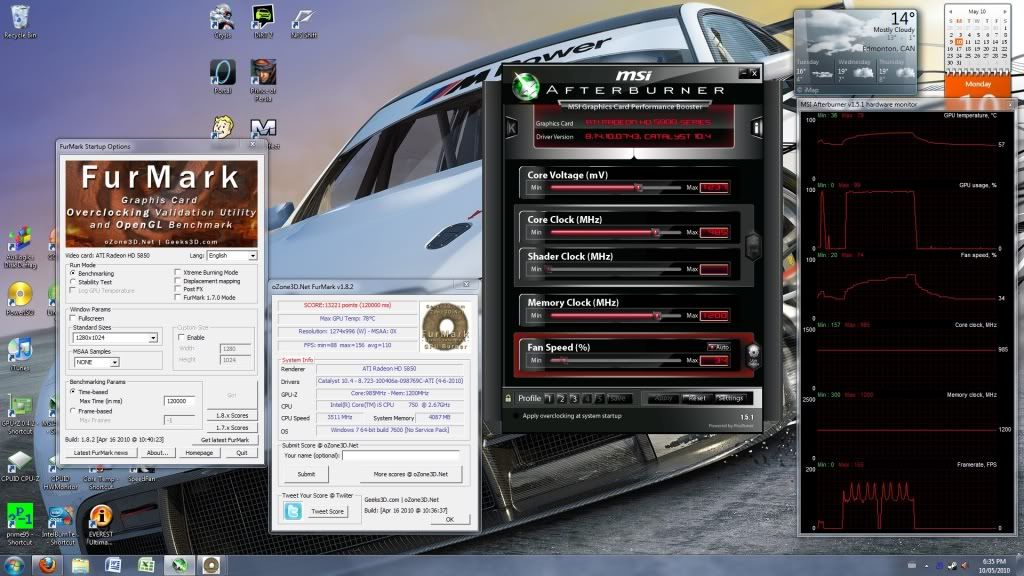Click the Twitter bird icon
Image resolution: width=1024 pixels, height=576 pixels.
click(293, 511)
